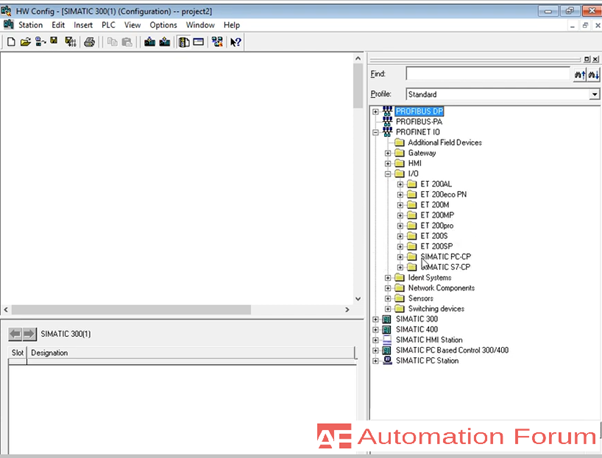The image size is (602, 458).
Task: Select Switching devices folder
Action: pos(436,308)
